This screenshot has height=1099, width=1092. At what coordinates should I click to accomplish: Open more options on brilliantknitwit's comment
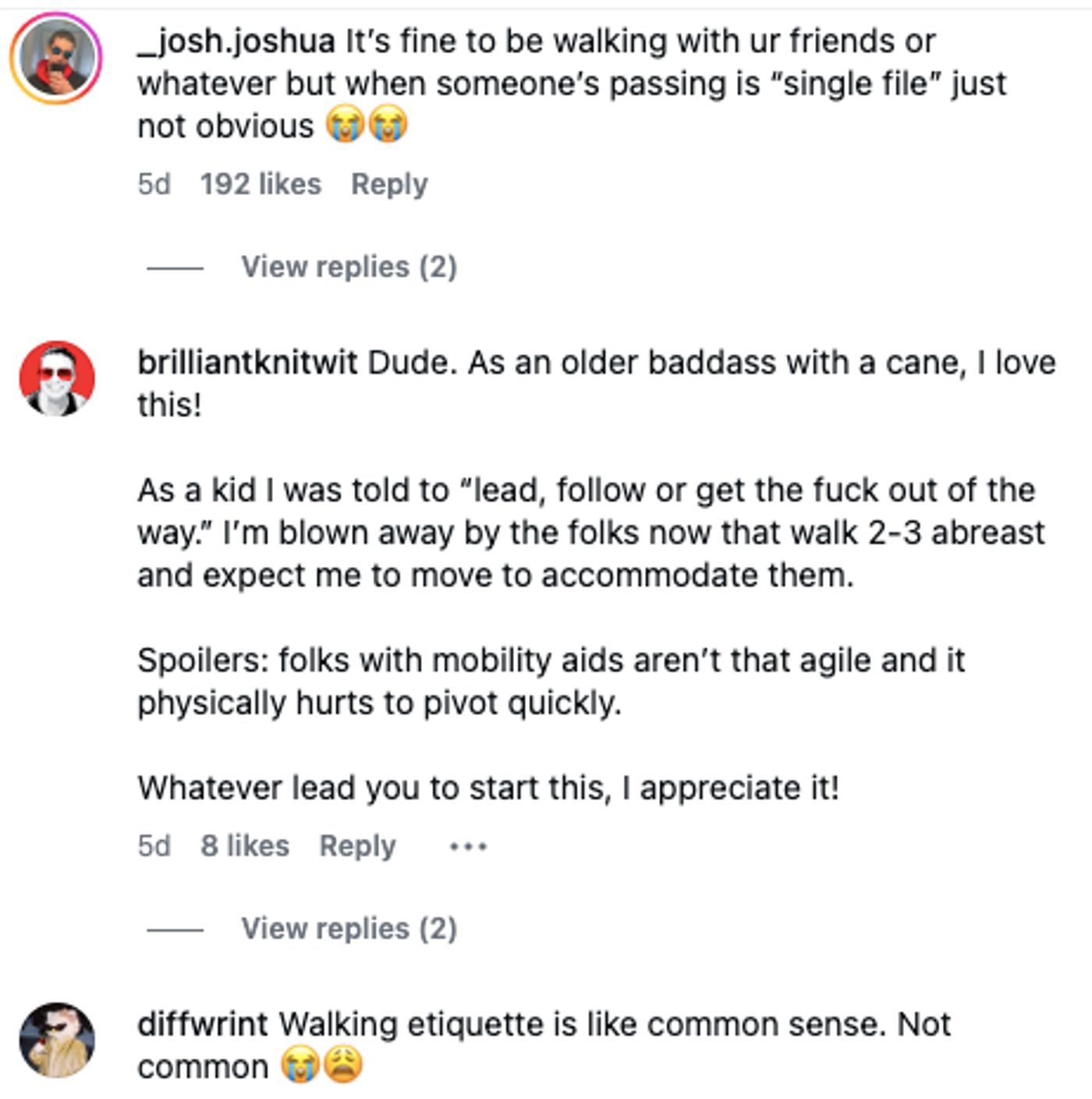[x=468, y=846]
